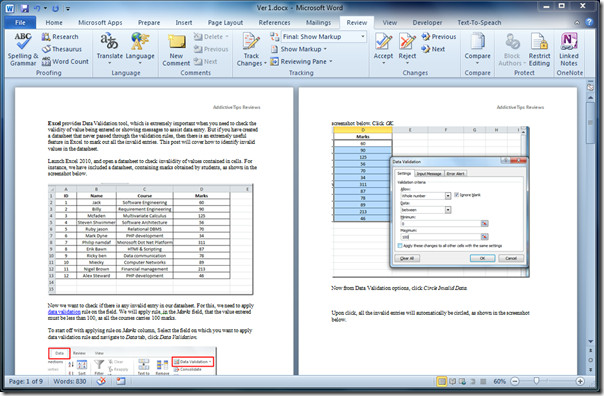
Task: Click 'Words: 830' in status bar
Action: [70, 381]
